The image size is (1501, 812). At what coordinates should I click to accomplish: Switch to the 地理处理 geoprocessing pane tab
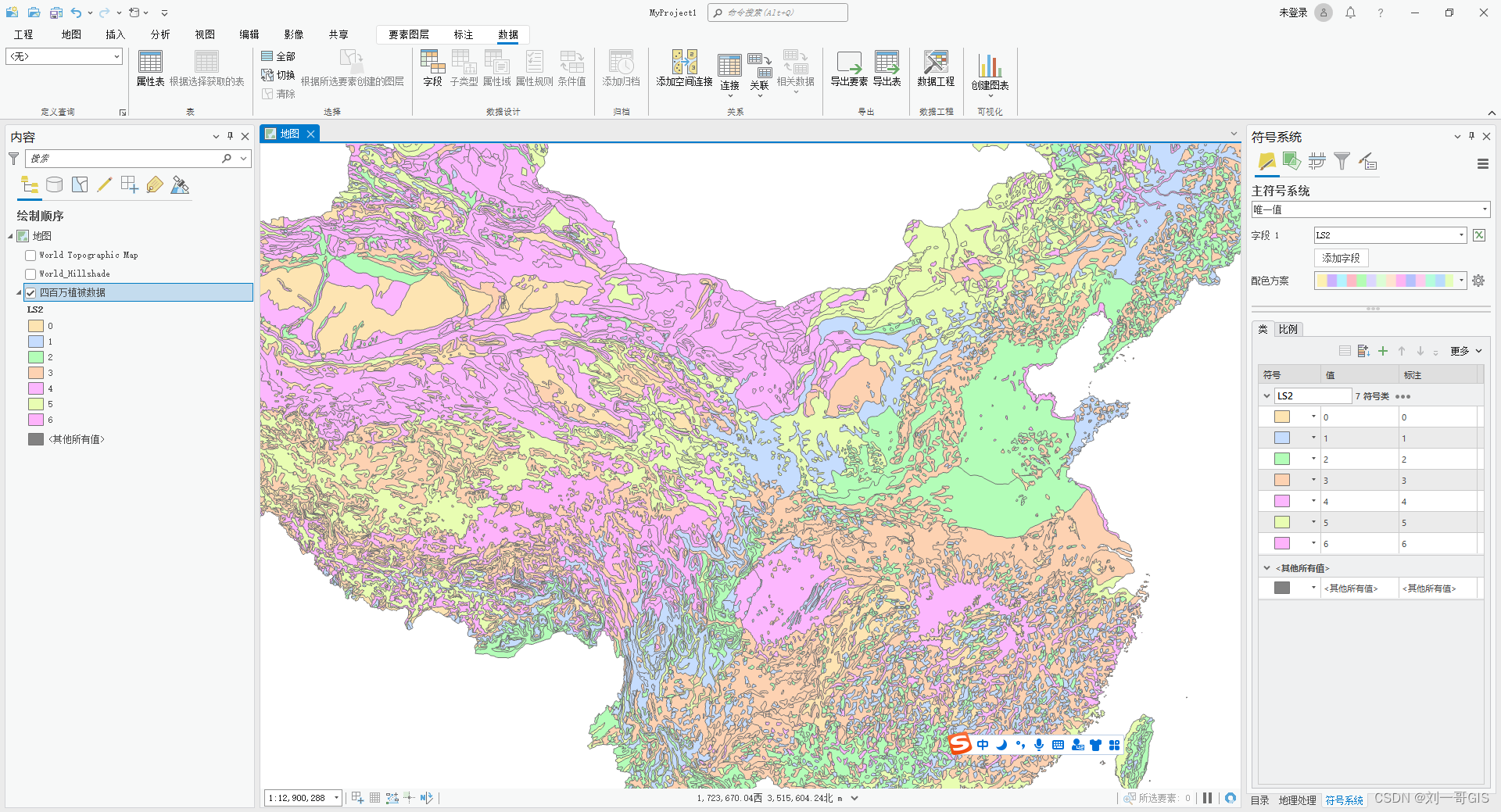1297,800
